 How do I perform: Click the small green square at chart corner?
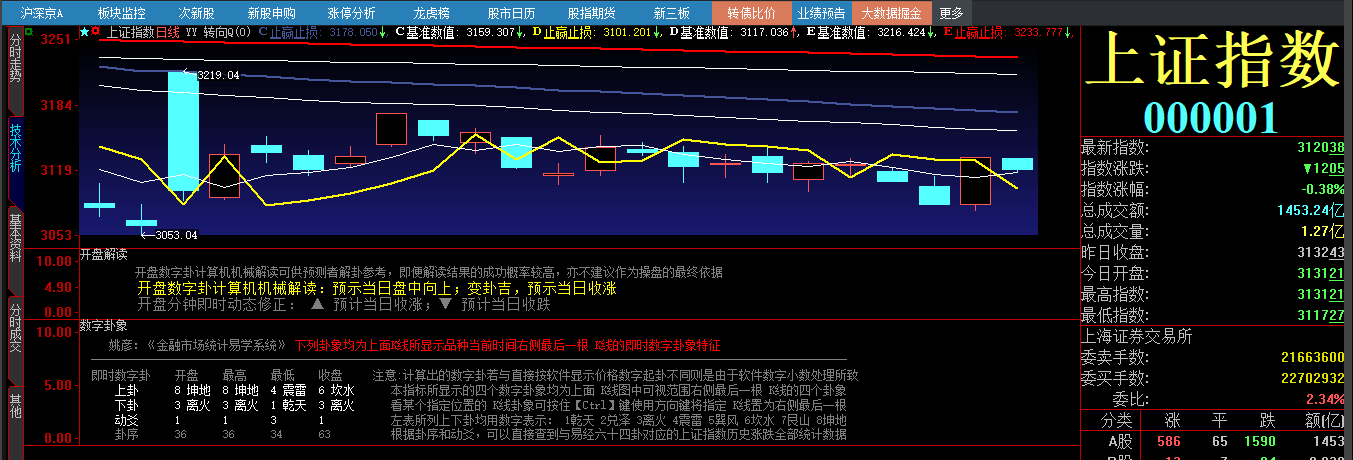click(x=28, y=33)
